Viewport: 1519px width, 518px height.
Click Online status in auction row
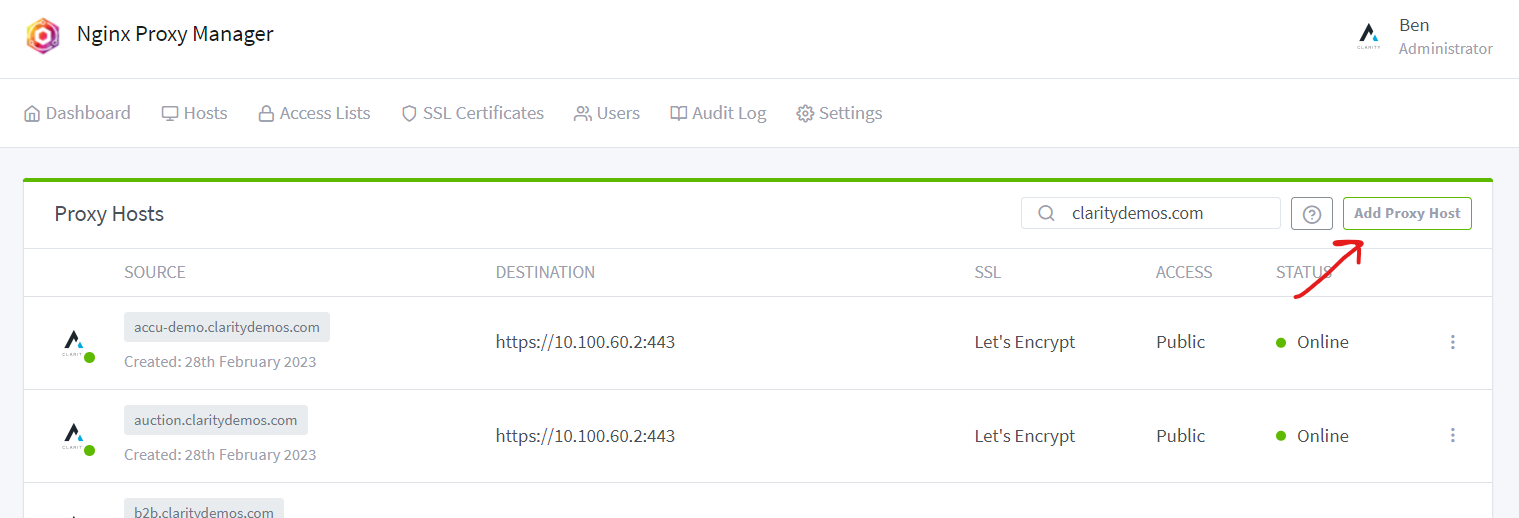(1312, 436)
